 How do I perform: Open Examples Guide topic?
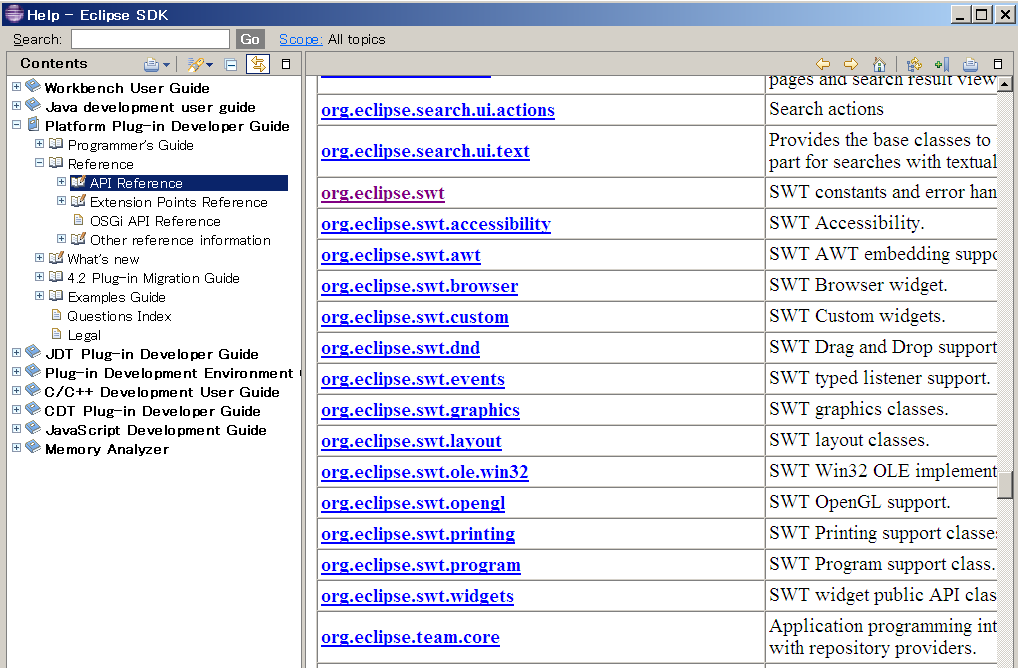[116, 297]
